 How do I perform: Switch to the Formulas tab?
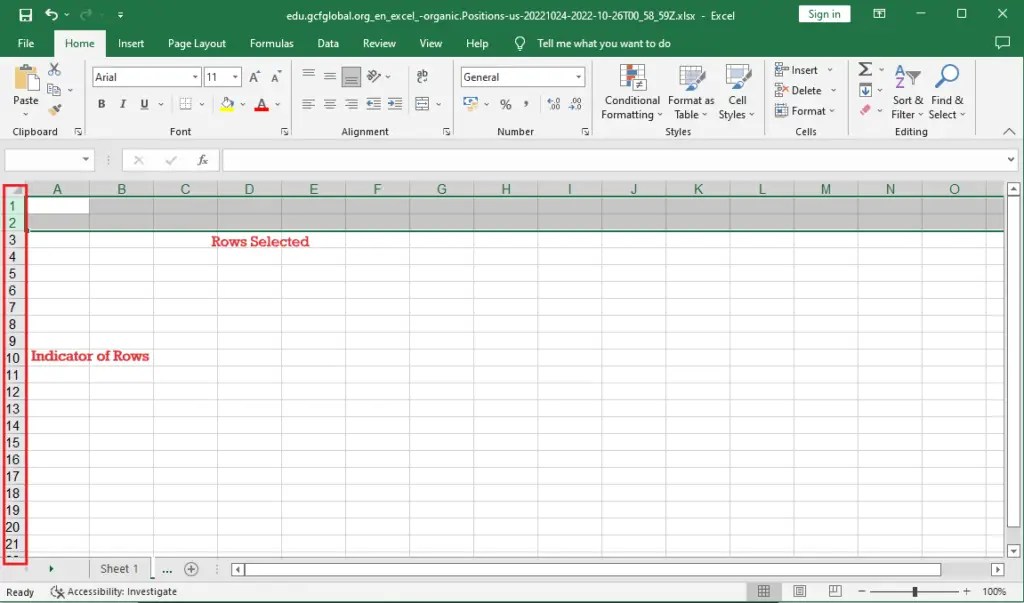pos(272,43)
